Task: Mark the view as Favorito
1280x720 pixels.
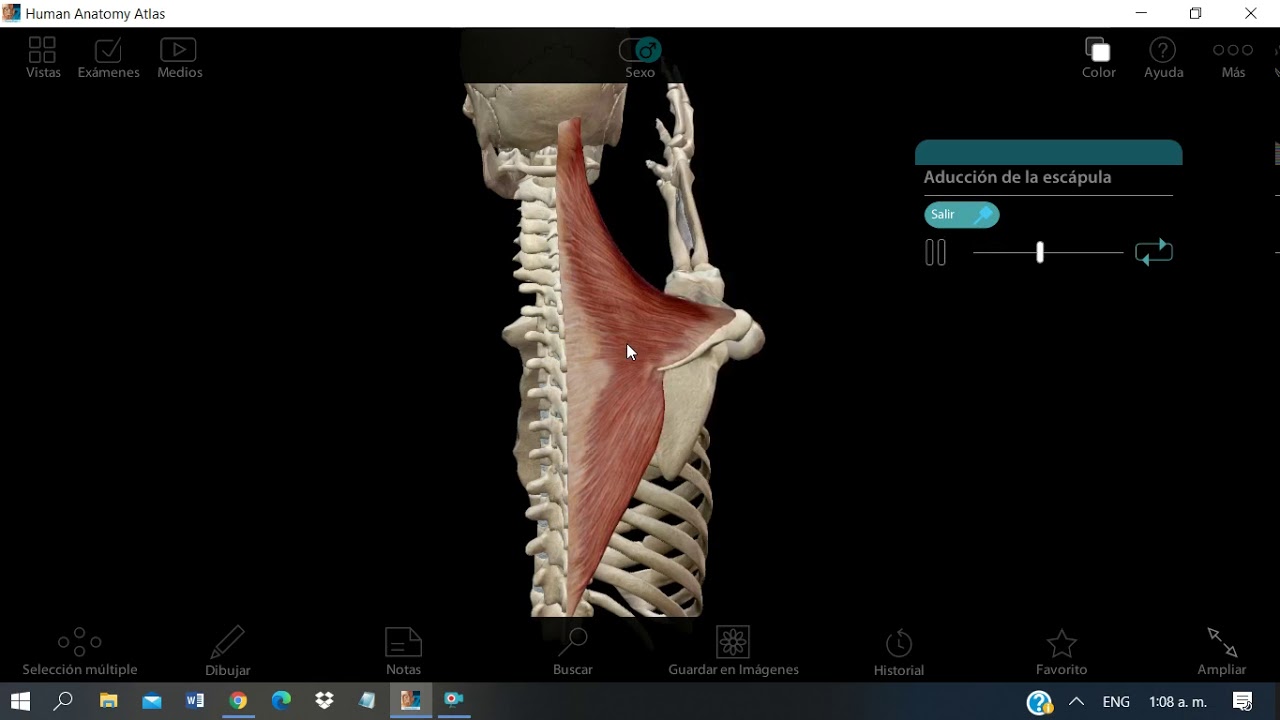Action: (x=1061, y=651)
